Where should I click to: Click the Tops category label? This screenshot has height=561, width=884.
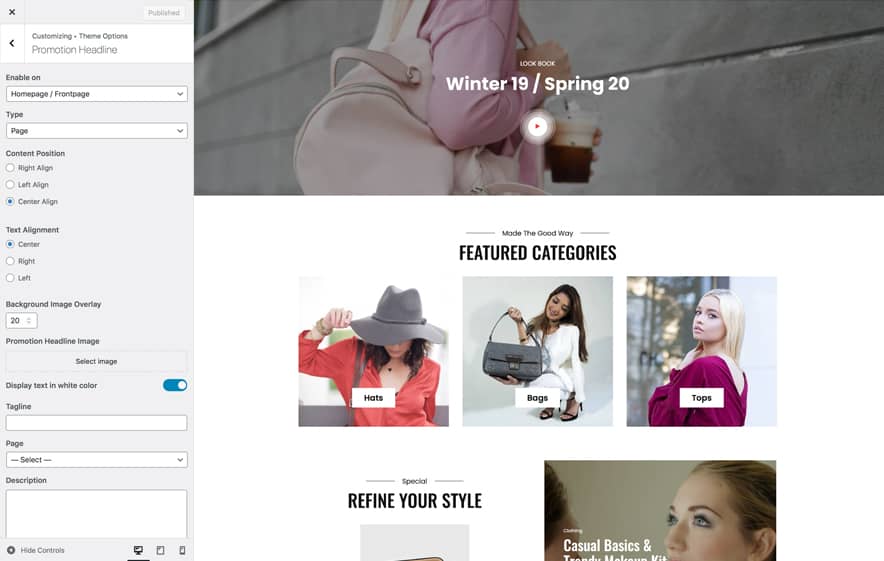(701, 398)
